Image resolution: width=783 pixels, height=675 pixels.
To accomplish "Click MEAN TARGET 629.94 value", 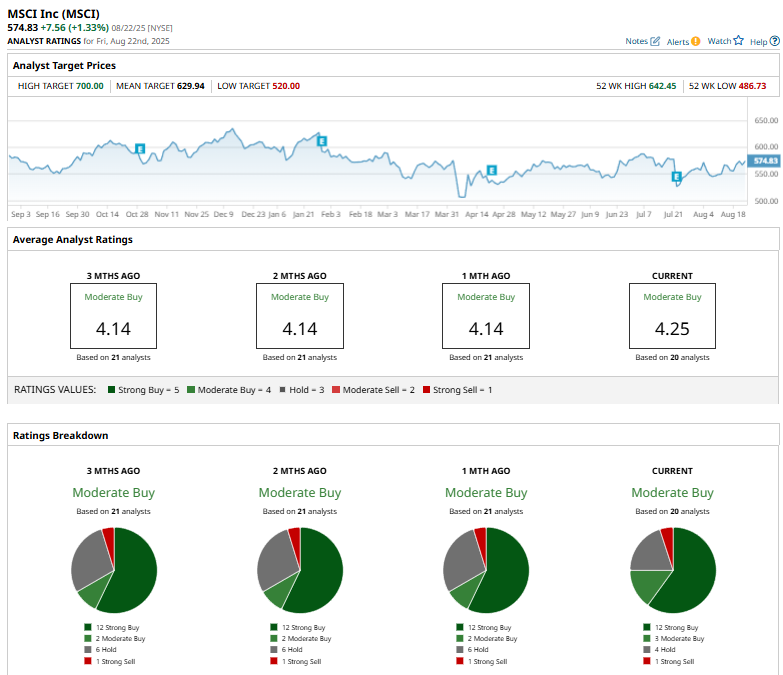I will click(x=191, y=86).
